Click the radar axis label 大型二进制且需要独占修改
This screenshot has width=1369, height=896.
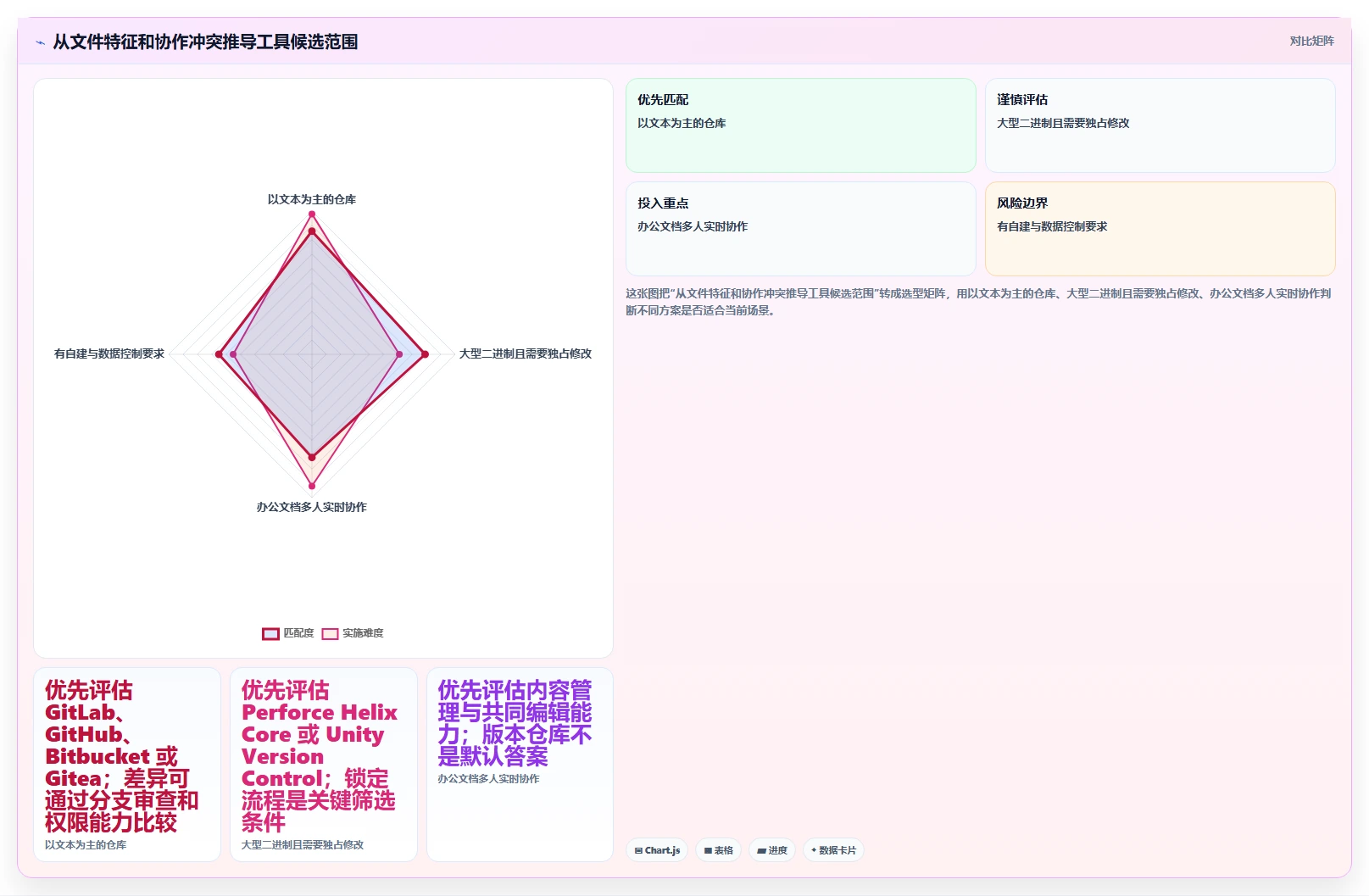click(526, 353)
